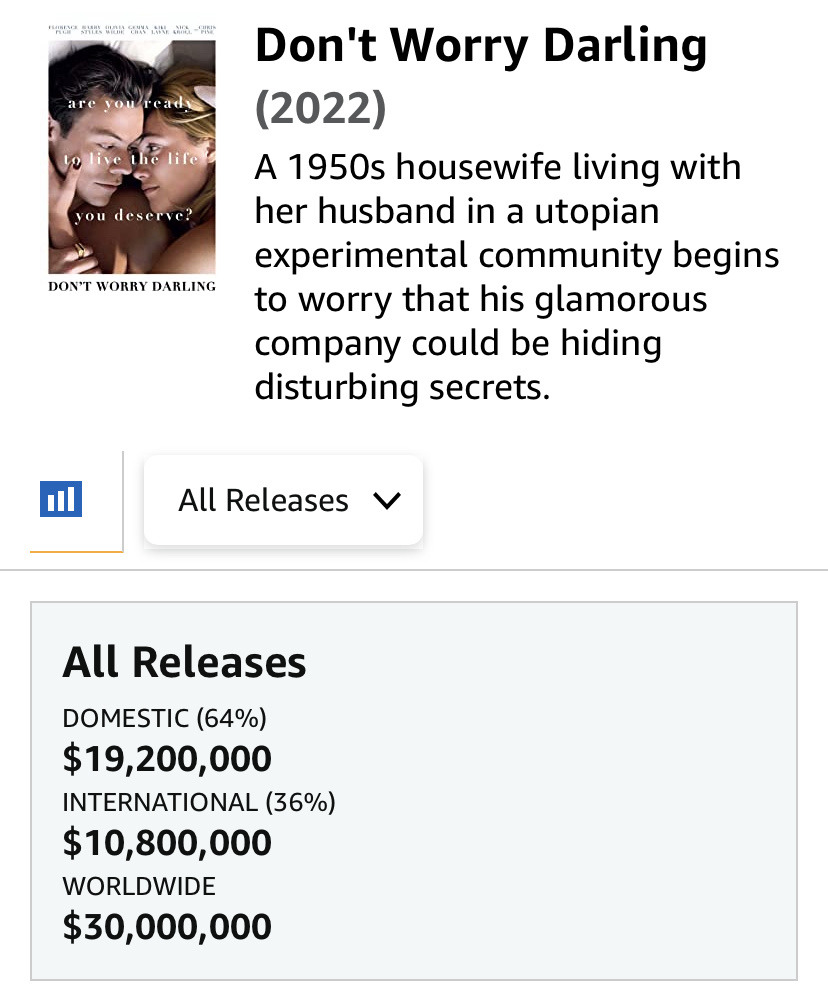Click the (2022) release year

point(320,108)
